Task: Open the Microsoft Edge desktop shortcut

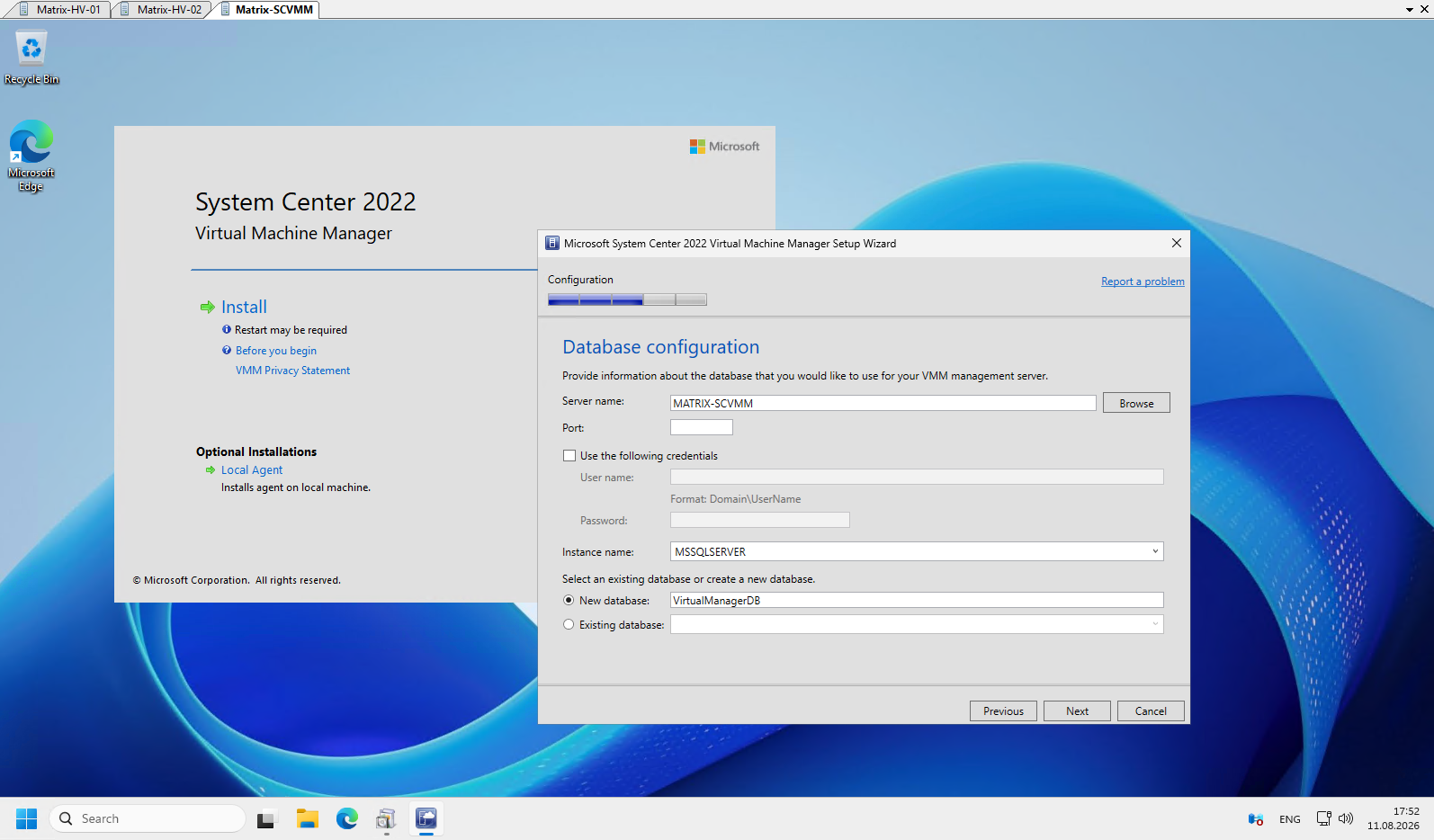Action: tap(31, 155)
